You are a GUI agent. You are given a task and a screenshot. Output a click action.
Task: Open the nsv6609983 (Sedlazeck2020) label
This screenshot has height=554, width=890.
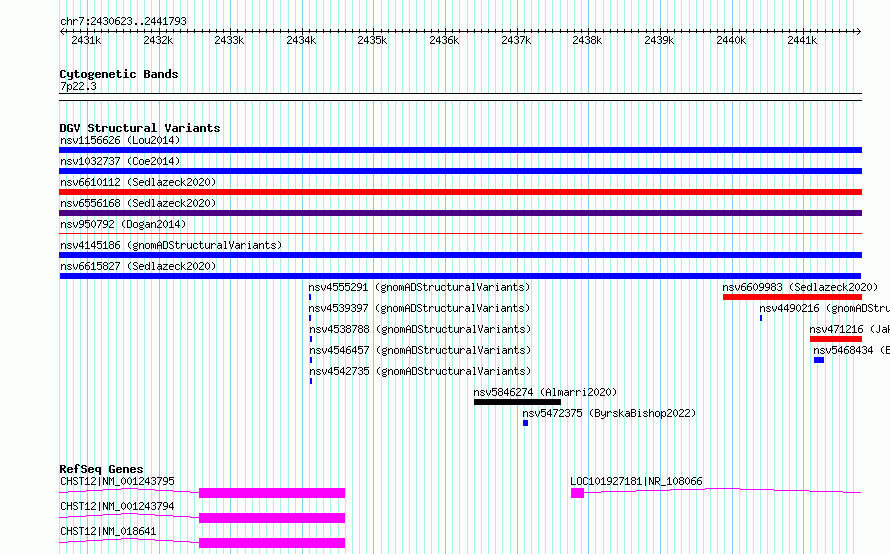tap(800, 287)
